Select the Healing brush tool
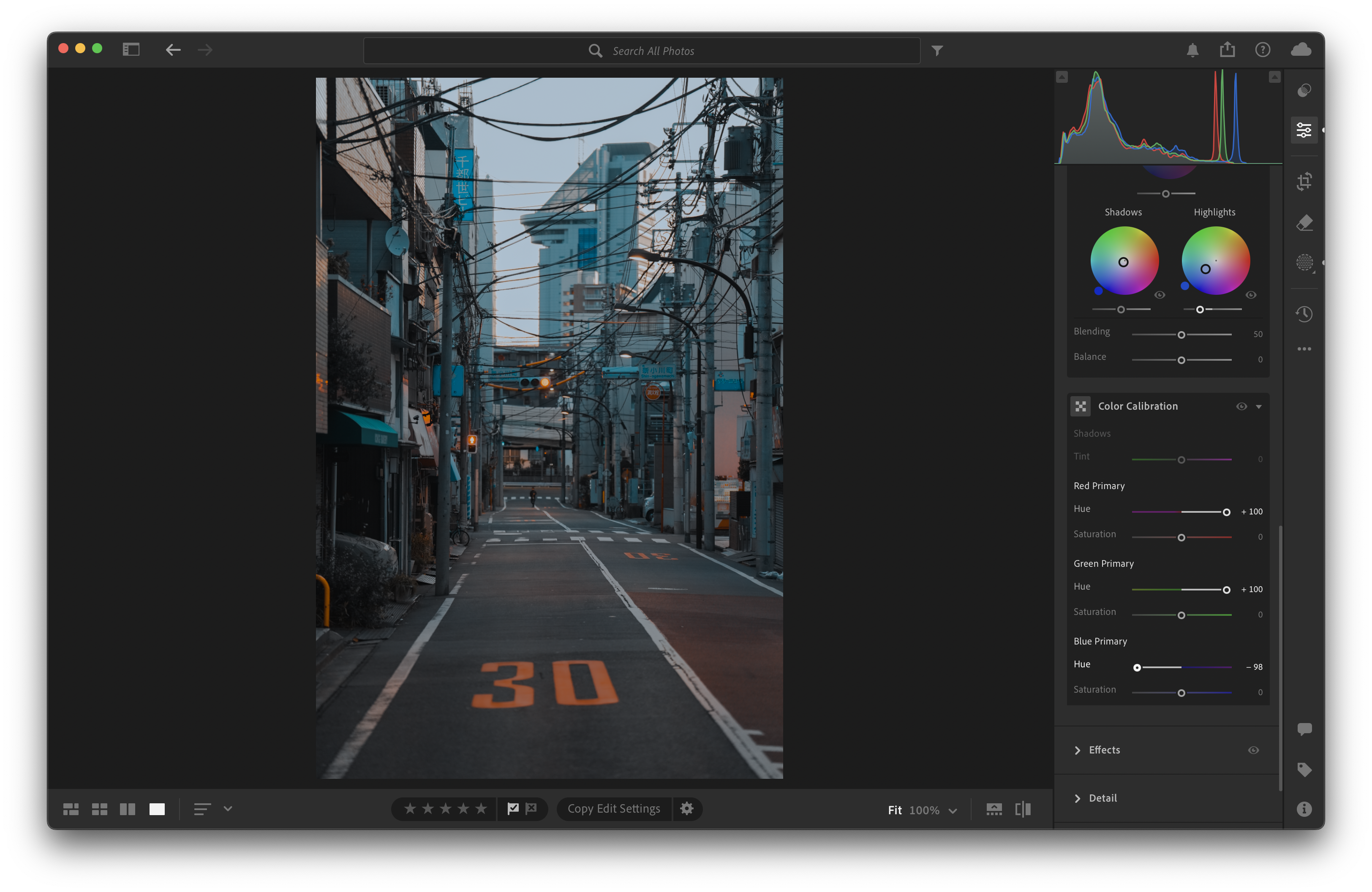Screen dimensions: 1372x892 point(1304,223)
